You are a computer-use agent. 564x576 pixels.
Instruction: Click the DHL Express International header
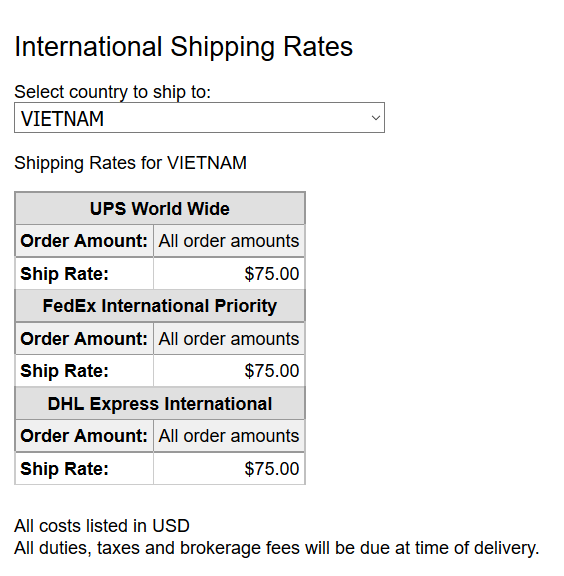click(x=160, y=404)
